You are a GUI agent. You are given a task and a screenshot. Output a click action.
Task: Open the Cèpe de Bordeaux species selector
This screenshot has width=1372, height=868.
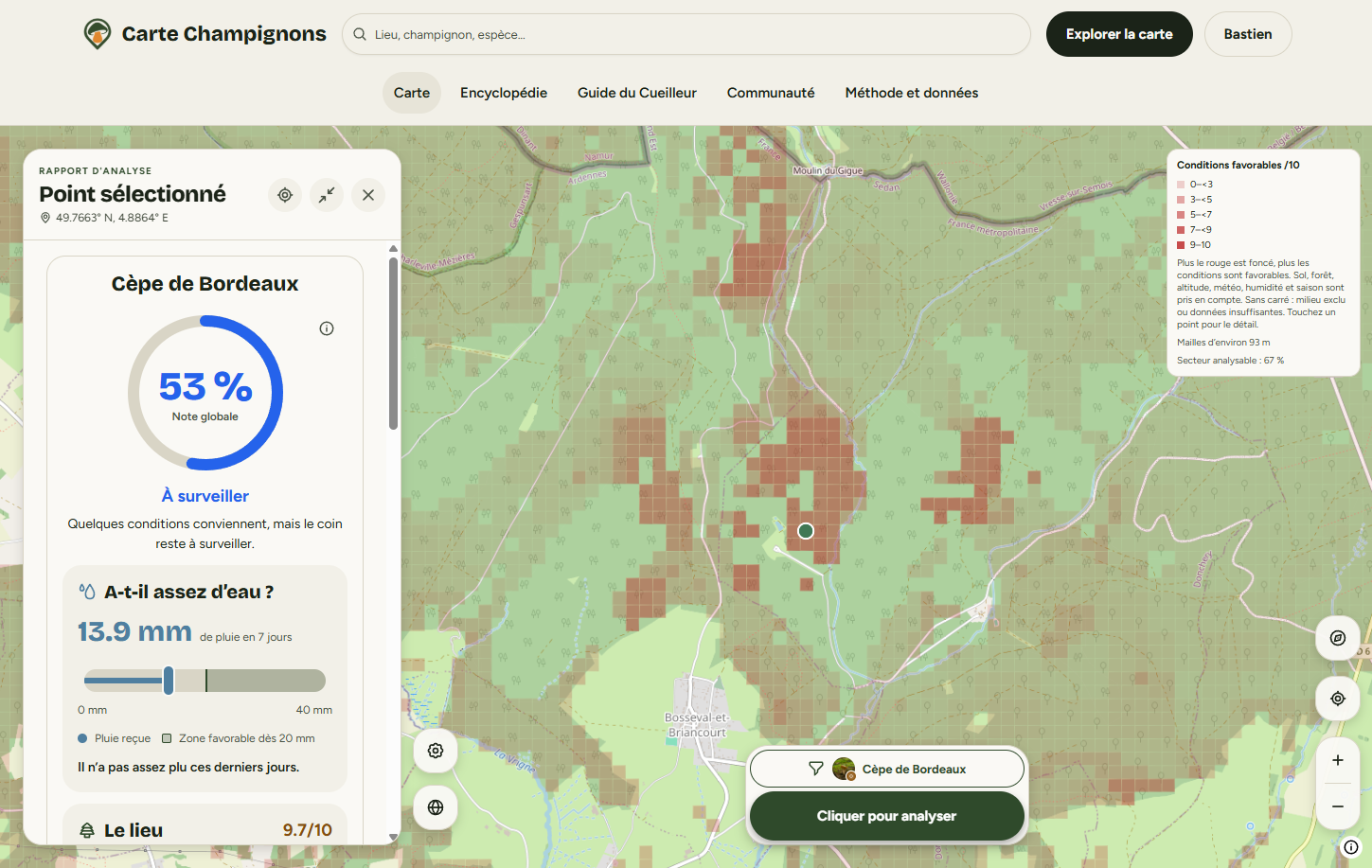(x=887, y=769)
